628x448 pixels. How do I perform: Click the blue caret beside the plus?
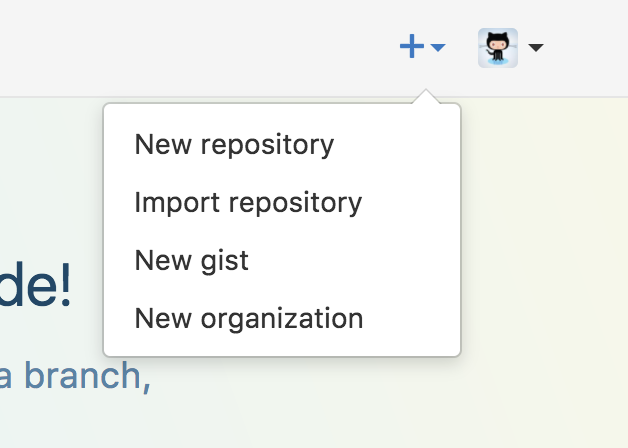(x=438, y=48)
